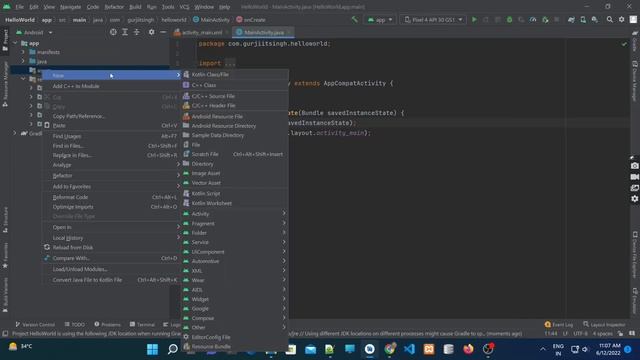
Task: Select C++ Class from New submenu
Action: coord(235,85)
